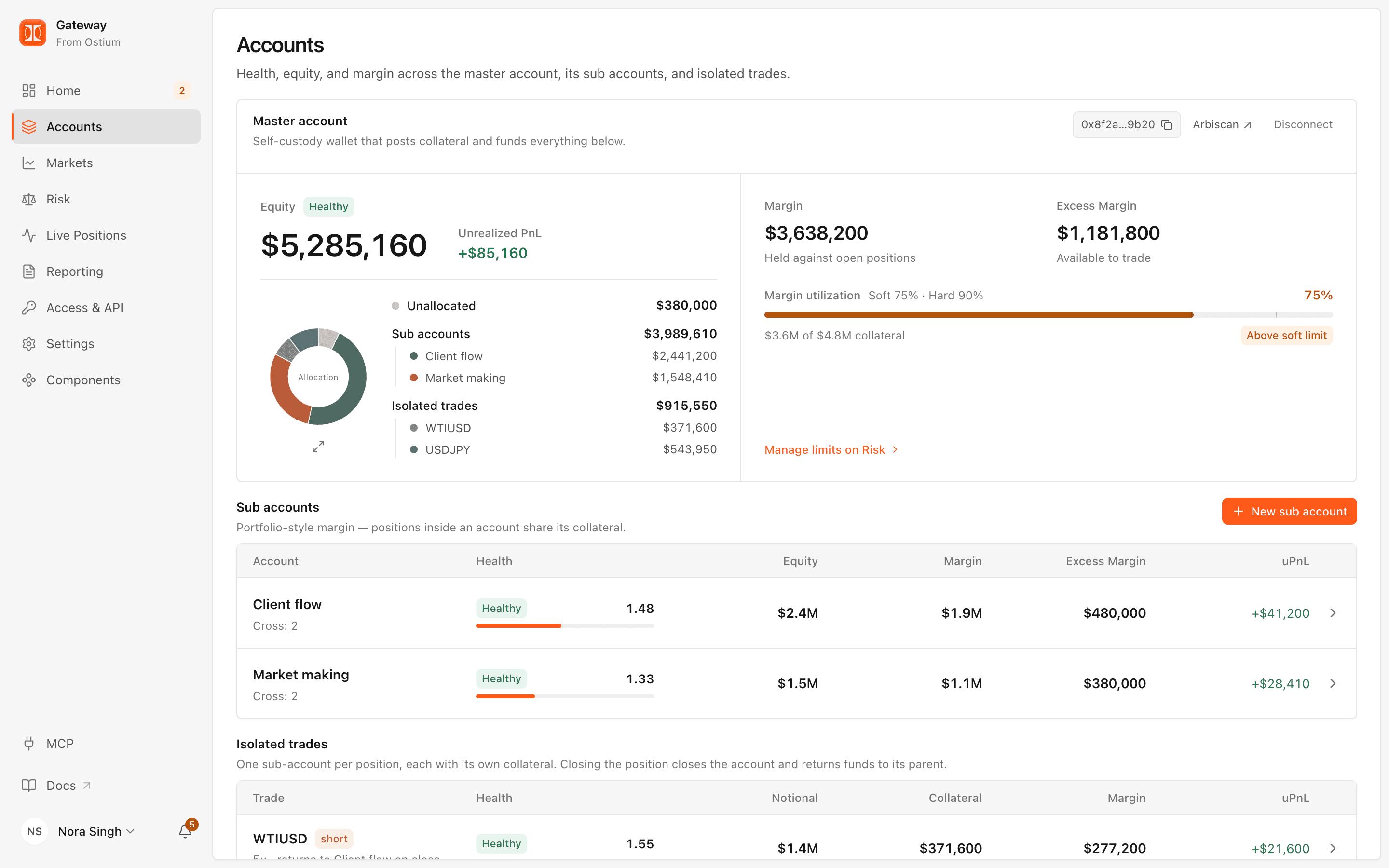1389x868 pixels.
Task: Click the Healthy badge next to Equity
Action: point(328,207)
